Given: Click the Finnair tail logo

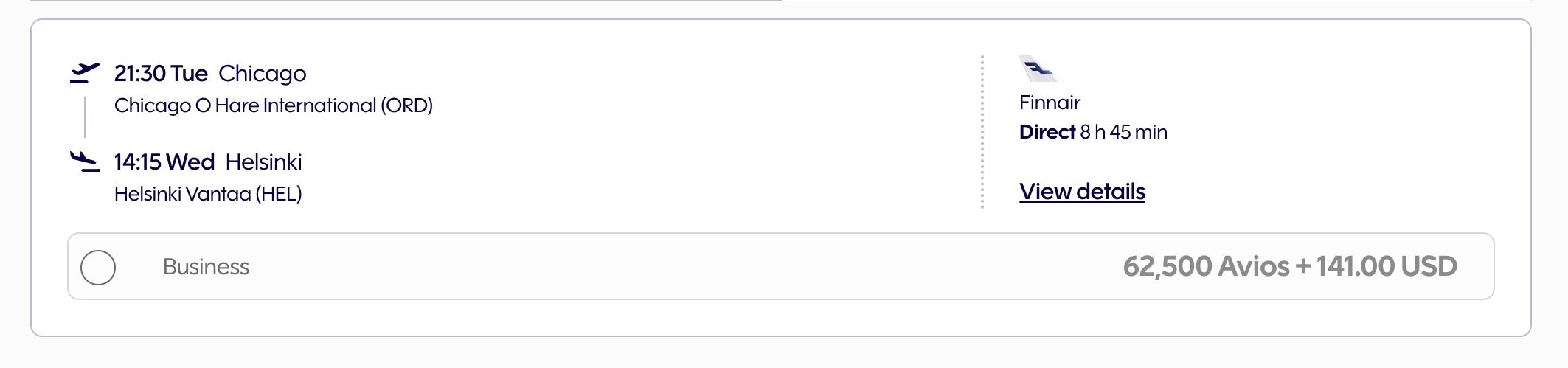Looking at the screenshot, I should pyautogui.click(x=1038, y=69).
